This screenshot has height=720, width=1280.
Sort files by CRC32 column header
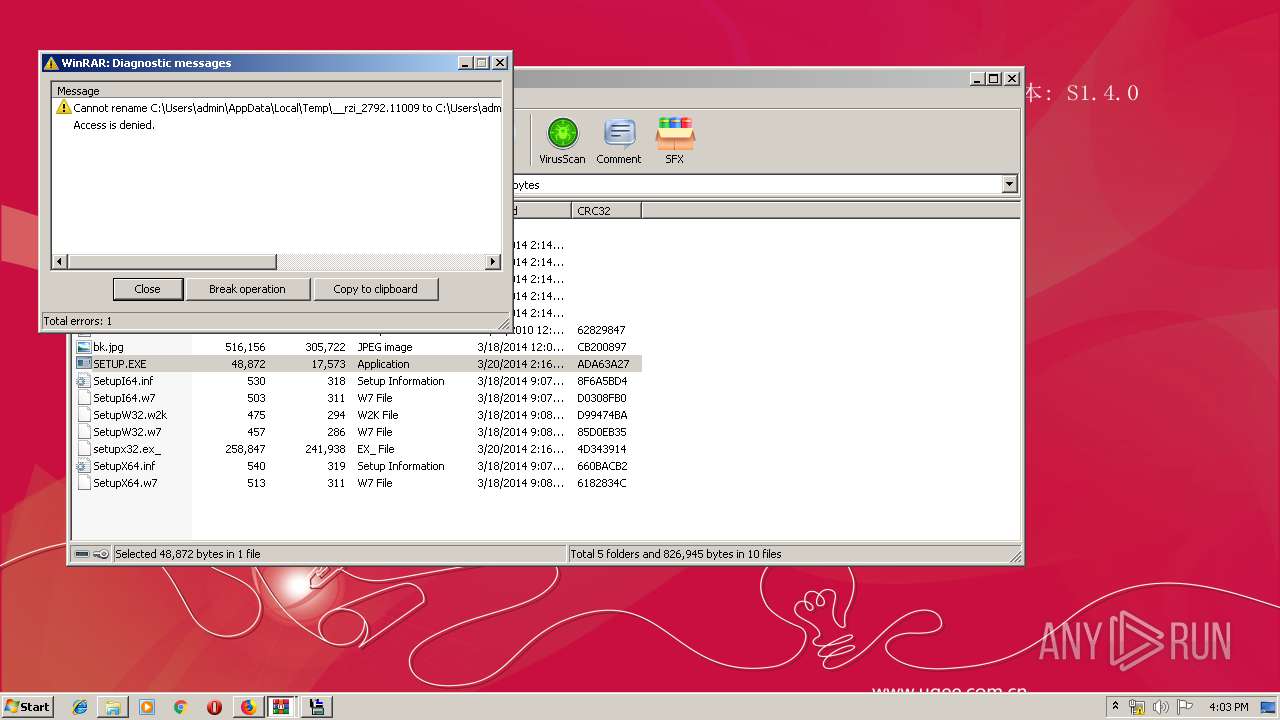(x=607, y=210)
